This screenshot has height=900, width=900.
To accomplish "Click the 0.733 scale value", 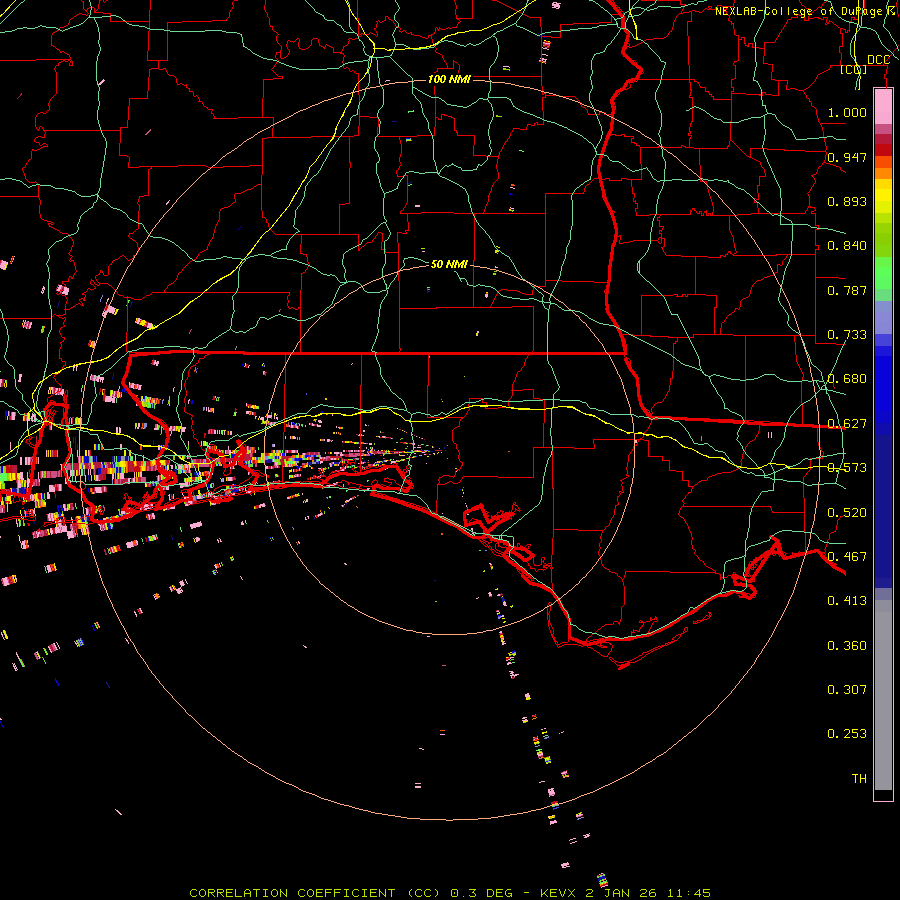I will [847, 335].
